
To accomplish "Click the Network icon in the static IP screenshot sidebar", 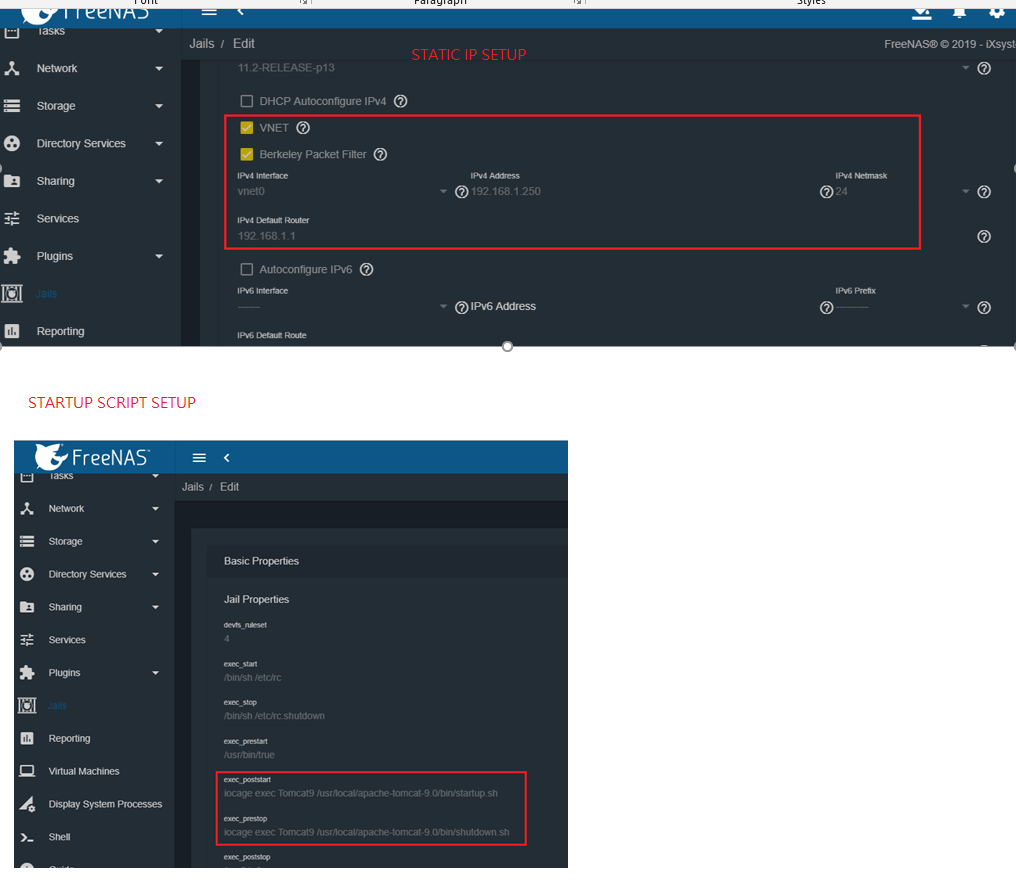I will [x=12, y=68].
